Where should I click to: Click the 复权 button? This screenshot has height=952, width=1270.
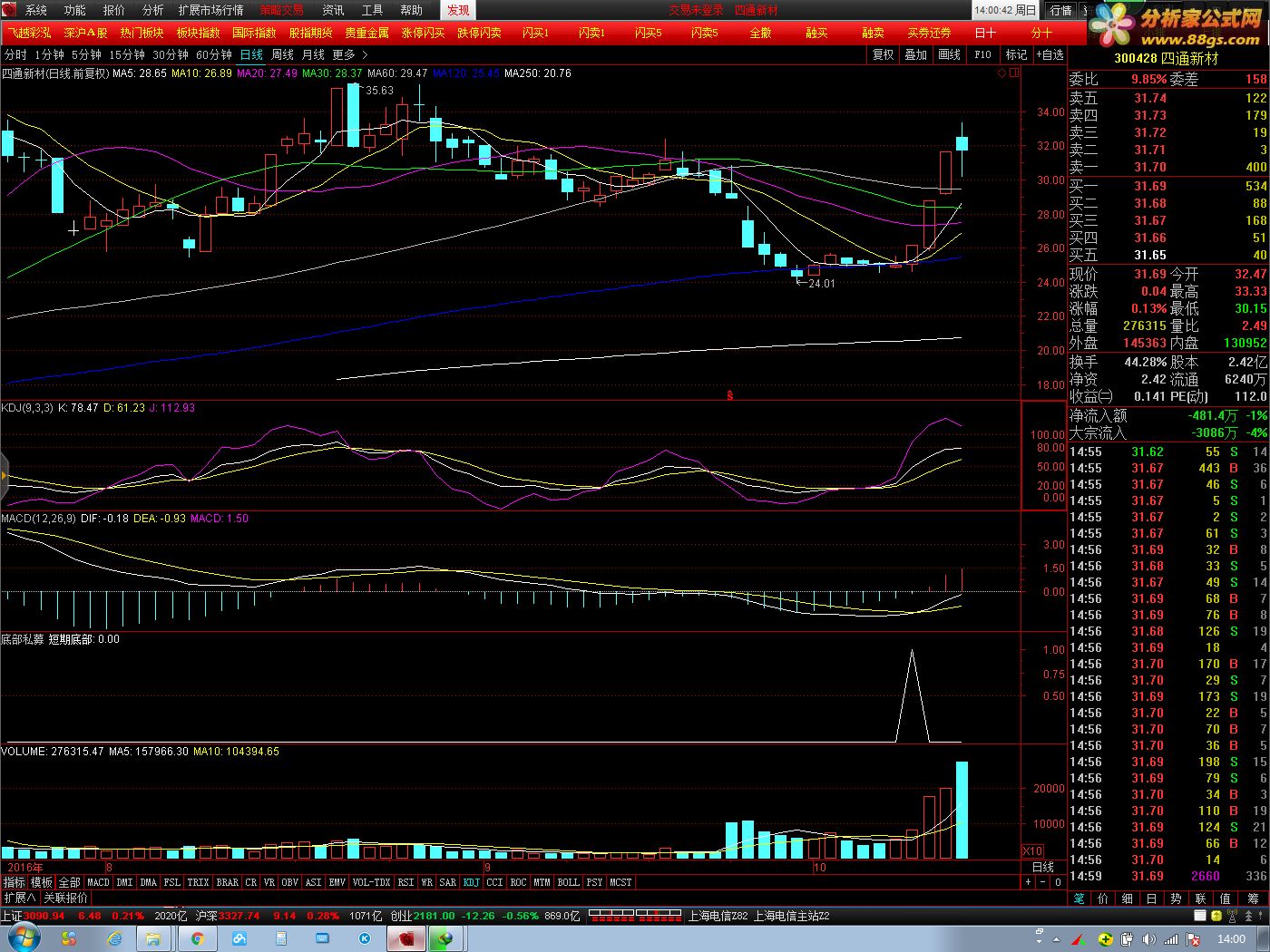click(x=883, y=54)
